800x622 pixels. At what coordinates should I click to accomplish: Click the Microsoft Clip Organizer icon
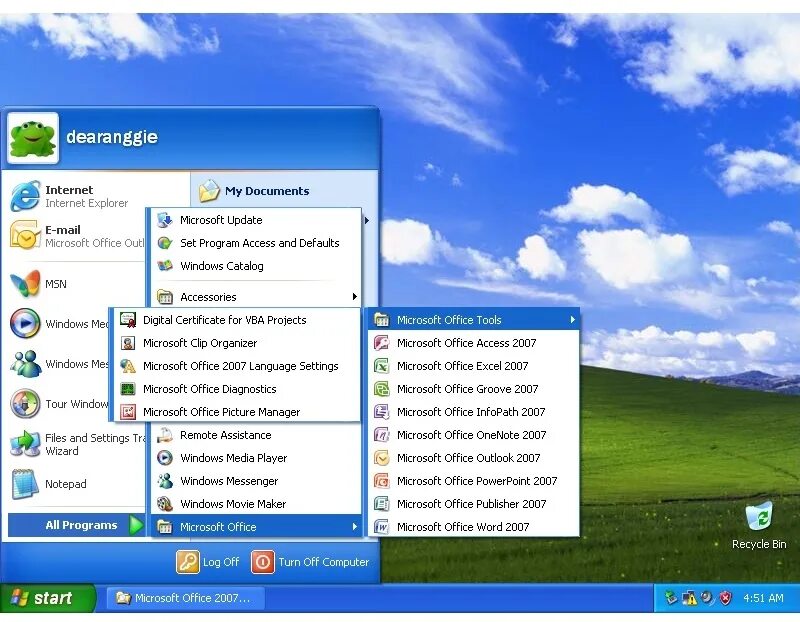[x=128, y=343]
